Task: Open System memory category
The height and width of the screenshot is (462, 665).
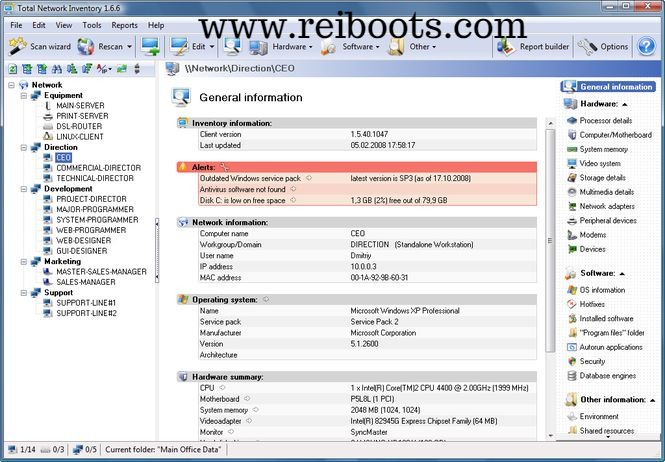Action: point(604,149)
